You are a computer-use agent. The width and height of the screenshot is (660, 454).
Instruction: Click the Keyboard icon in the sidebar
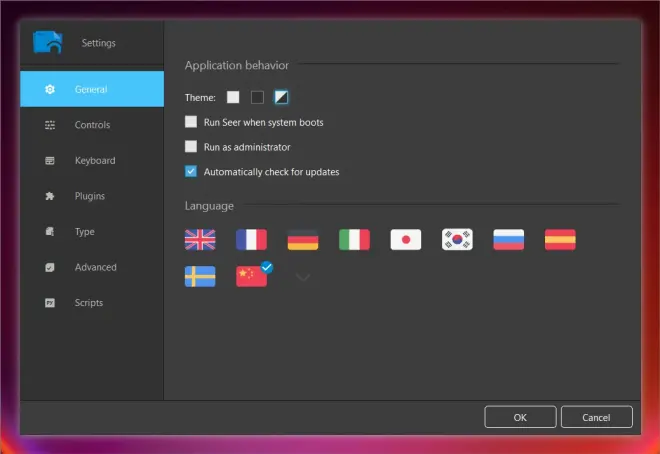coord(50,160)
